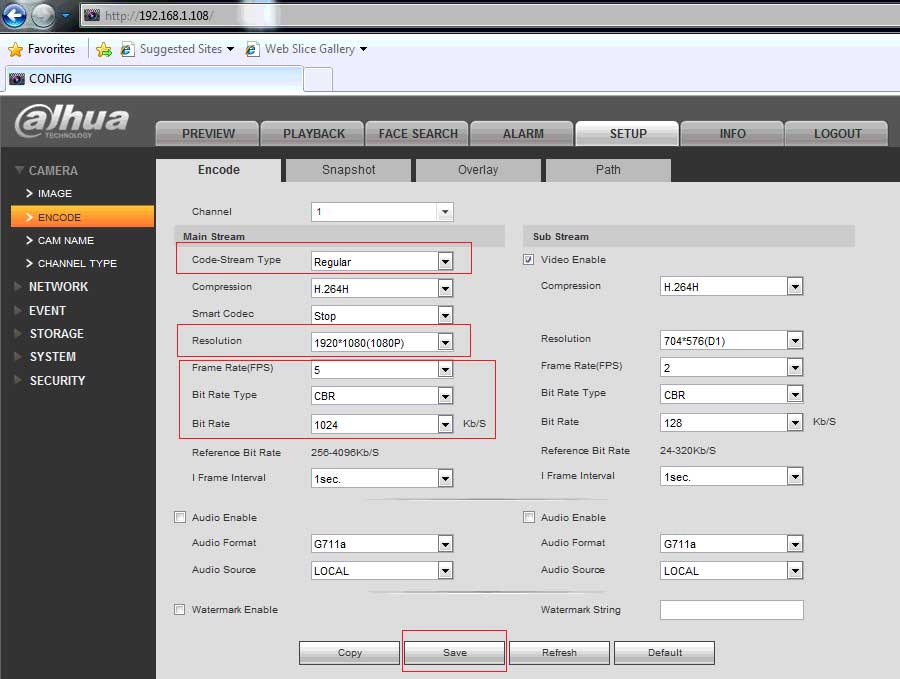Image resolution: width=900 pixels, height=679 pixels.
Task: Click the Default button
Action: point(664,652)
